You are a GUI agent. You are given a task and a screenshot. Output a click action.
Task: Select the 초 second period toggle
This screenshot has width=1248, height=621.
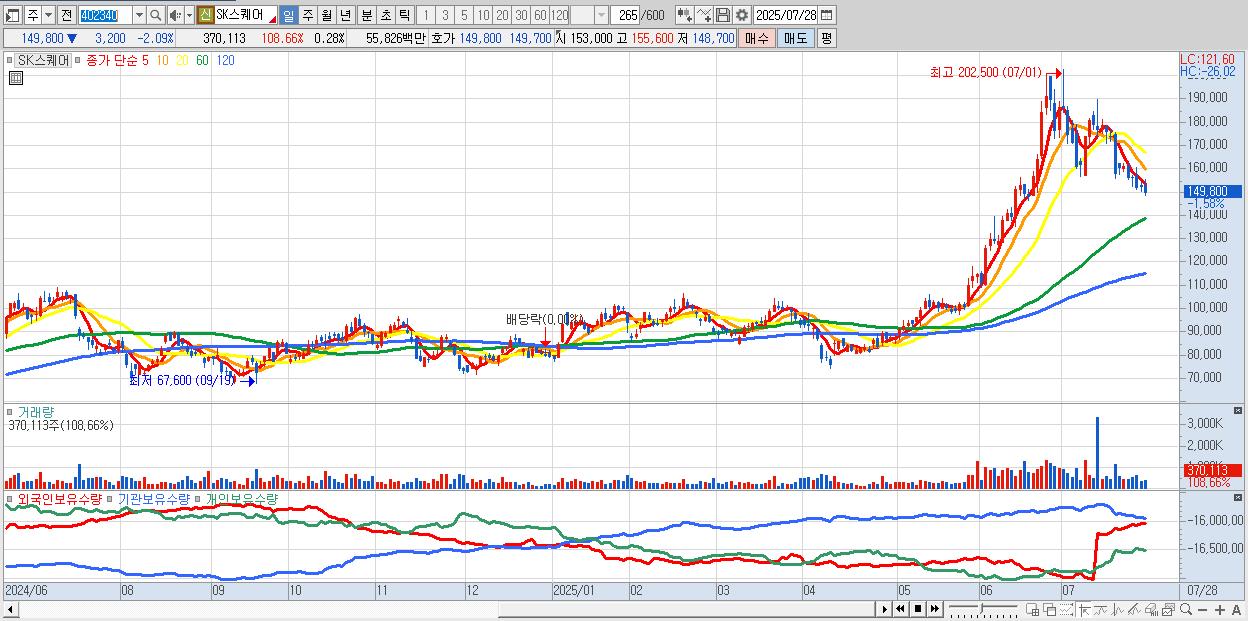[385, 15]
